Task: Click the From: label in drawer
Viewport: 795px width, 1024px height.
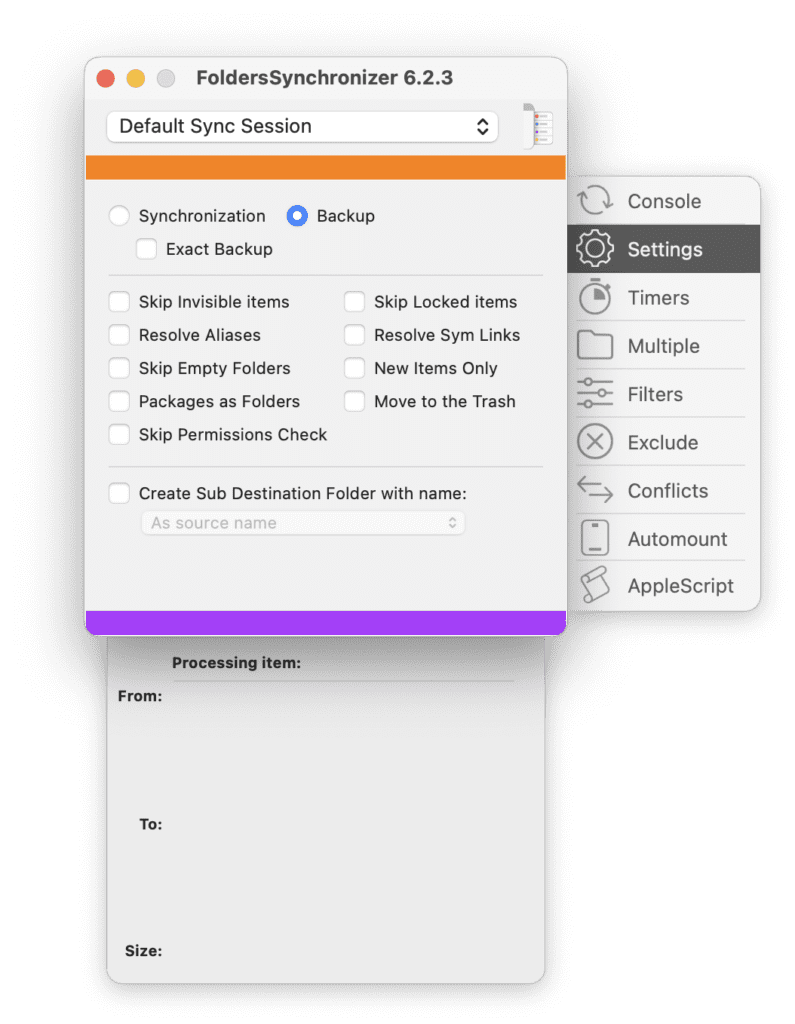Action: coord(140,696)
